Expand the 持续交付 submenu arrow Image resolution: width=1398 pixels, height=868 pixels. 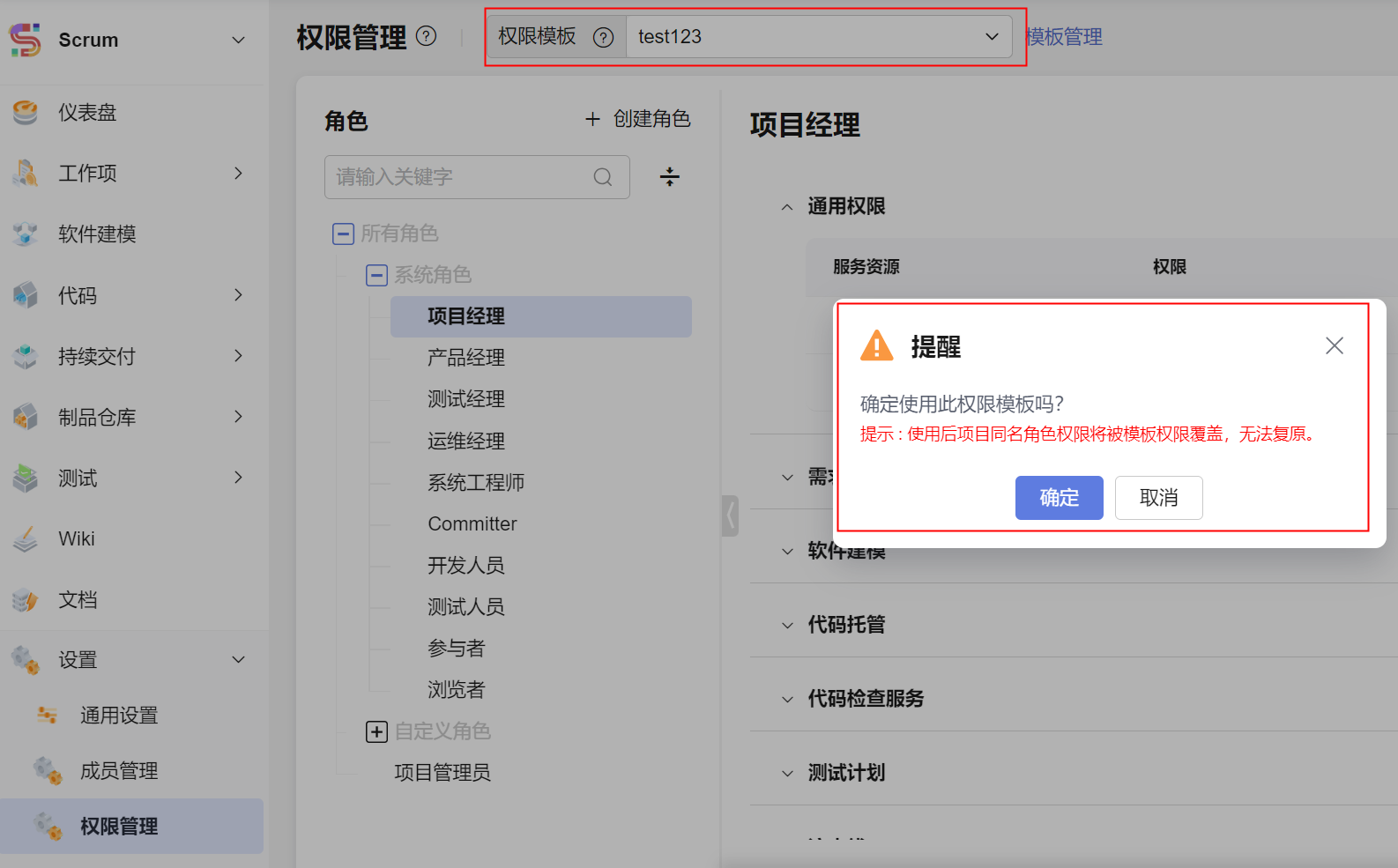pos(238,356)
